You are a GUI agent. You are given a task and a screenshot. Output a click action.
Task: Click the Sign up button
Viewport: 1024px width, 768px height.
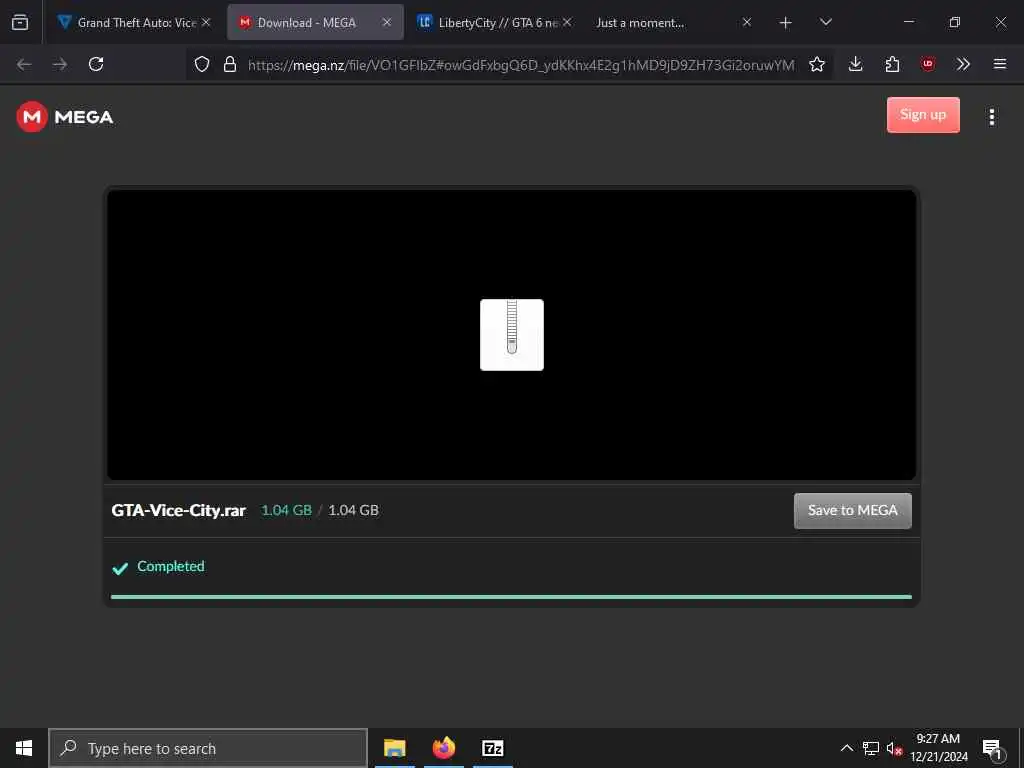923,115
